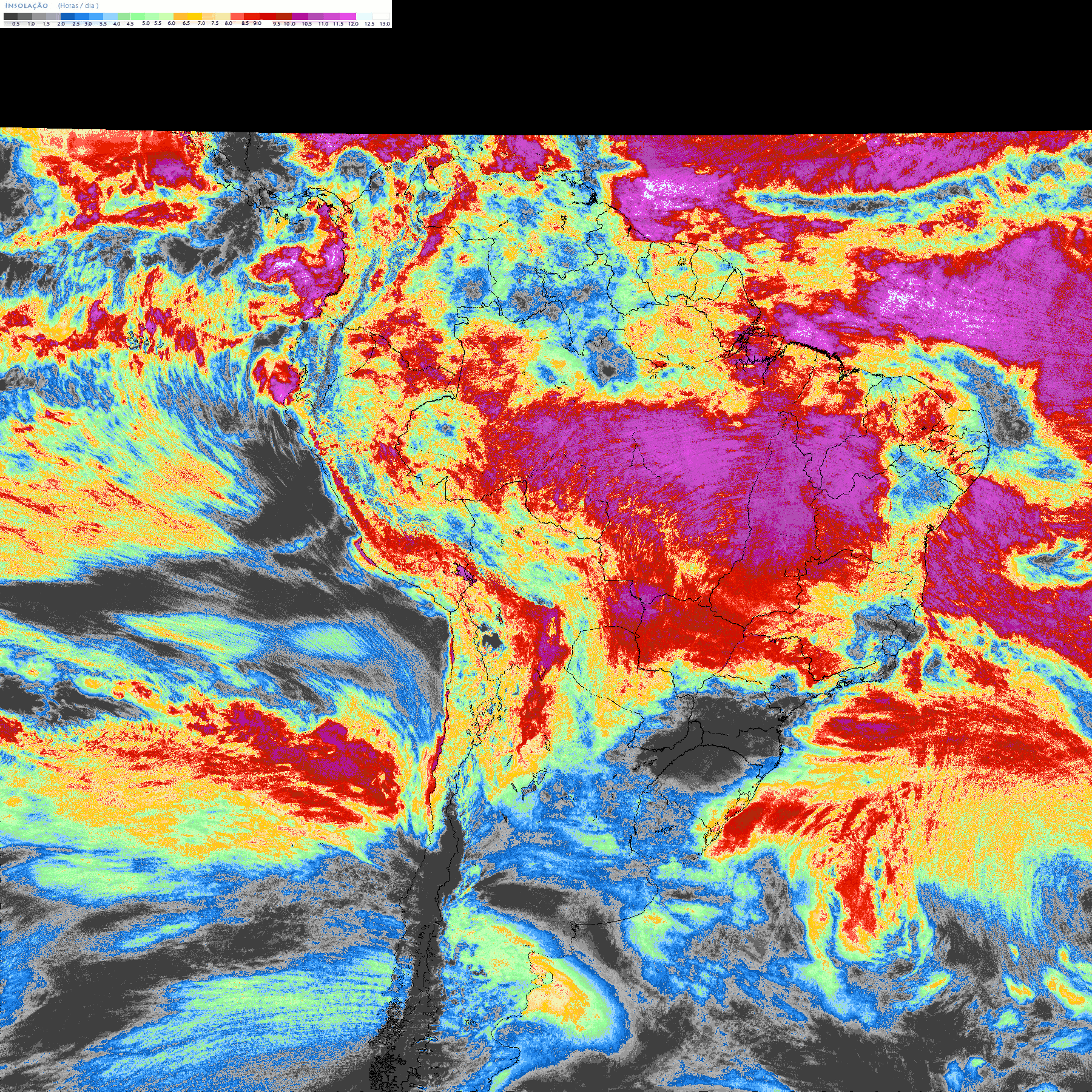This screenshot has height=1092, width=1092.
Task: Click the '13.0' legend value
Action: pos(385,24)
